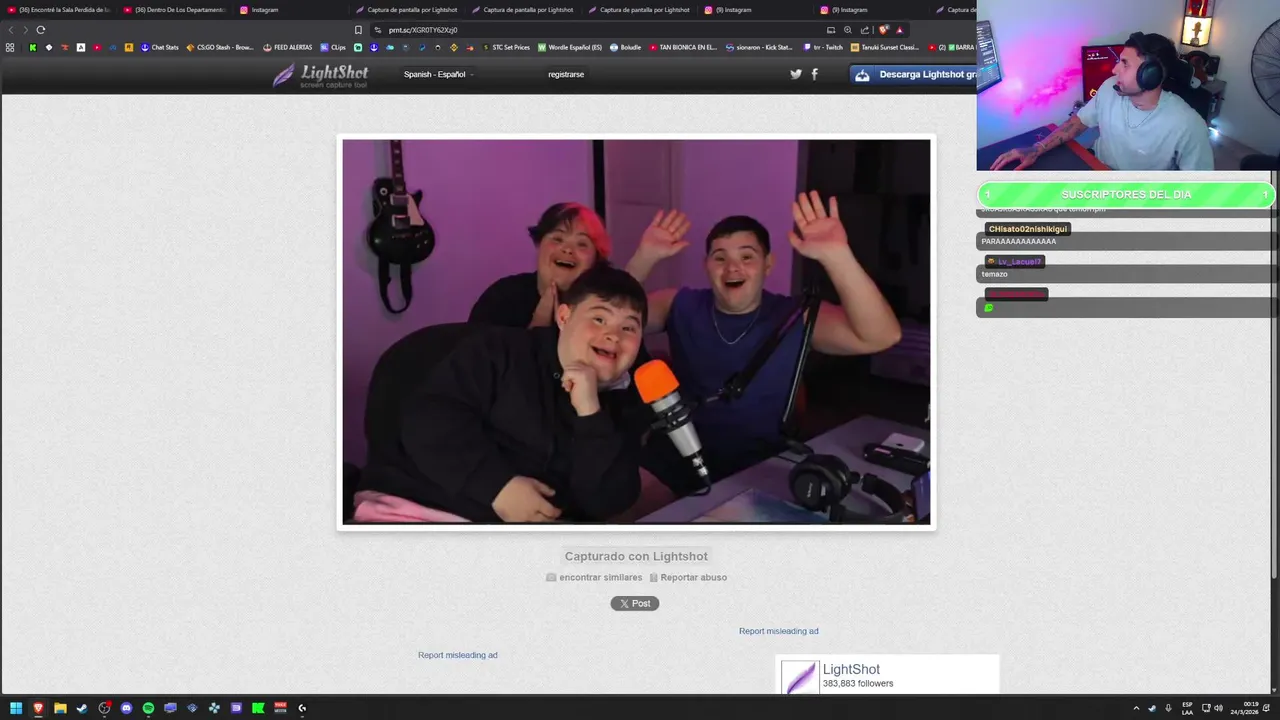Screen dimensions: 1280x720
Task: Switch to Dentro De Los Departamentos tab
Action: [x=175, y=10]
